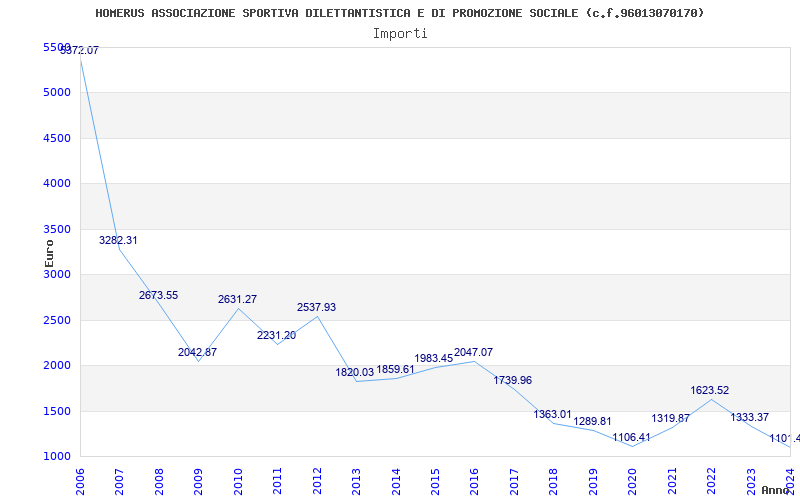Click the 2022 year axis label
Image resolution: width=800 pixels, height=500 pixels.
(711, 482)
